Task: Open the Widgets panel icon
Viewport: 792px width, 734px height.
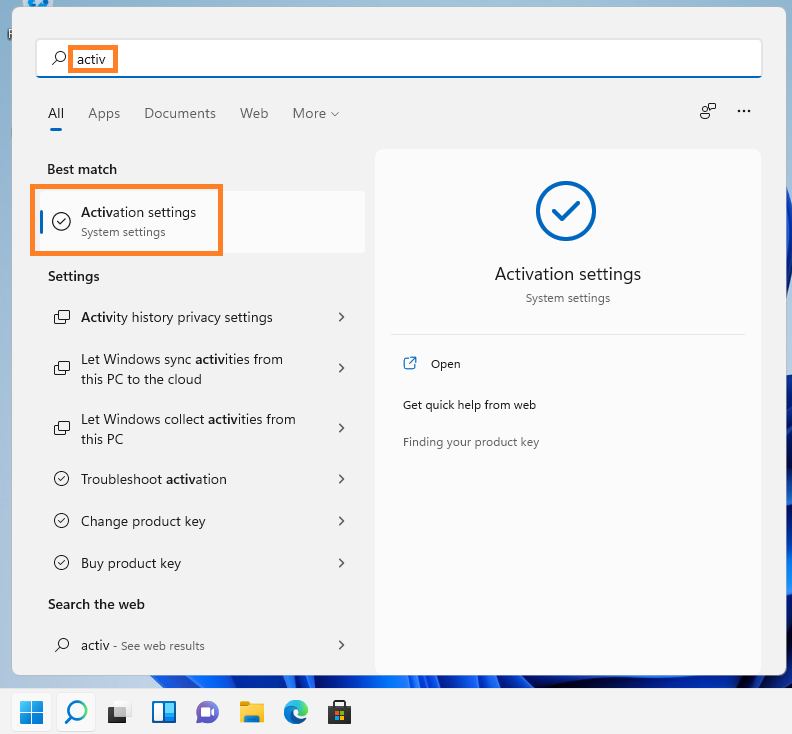Action: pyautogui.click(x=163, y=712)
